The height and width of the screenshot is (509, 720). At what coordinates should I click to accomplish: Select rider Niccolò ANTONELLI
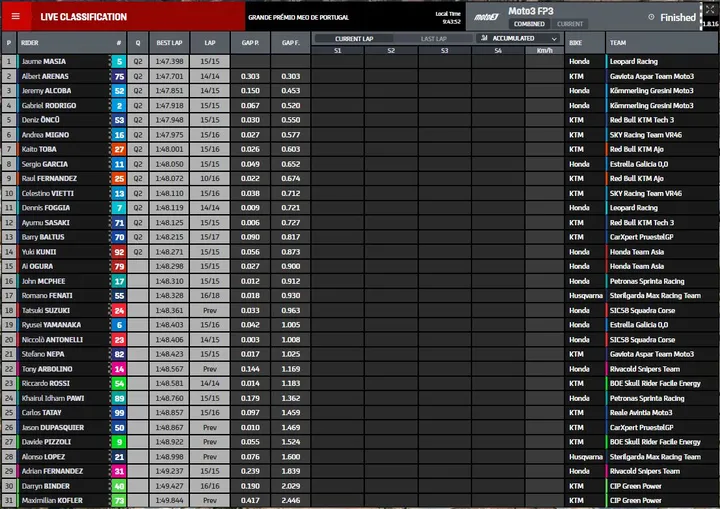[x=52, y=339]
